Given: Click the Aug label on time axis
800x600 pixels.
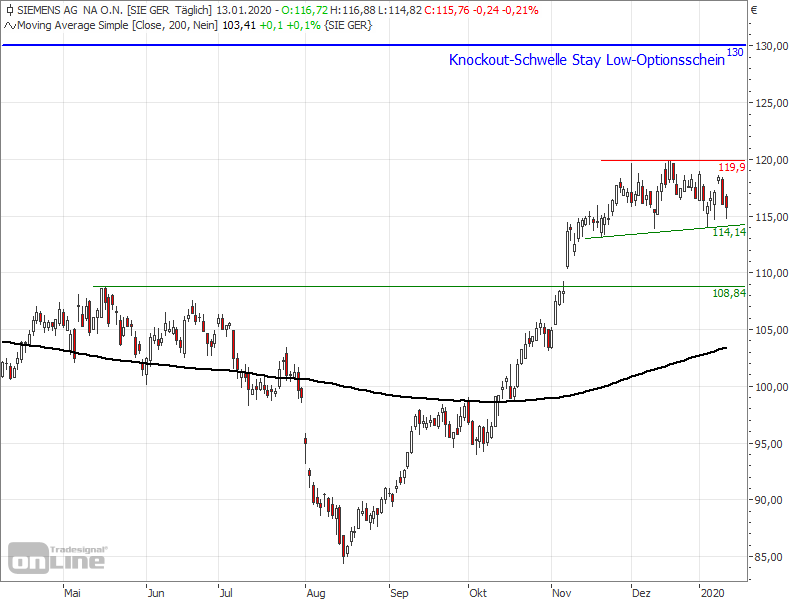Looking at the screenshot, I should point(316,593).
